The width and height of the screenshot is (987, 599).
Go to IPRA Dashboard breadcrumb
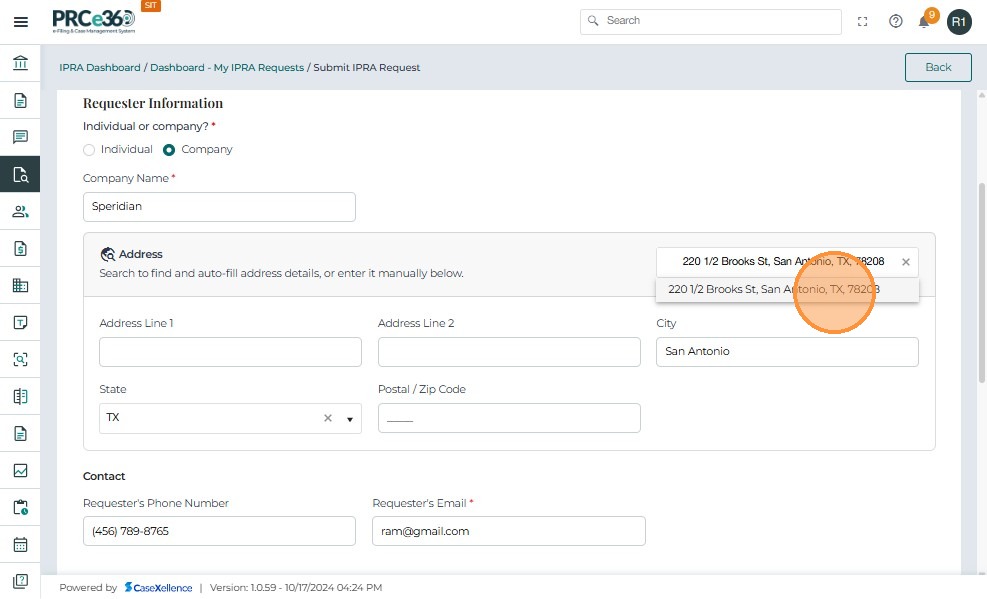coord(100,68)
